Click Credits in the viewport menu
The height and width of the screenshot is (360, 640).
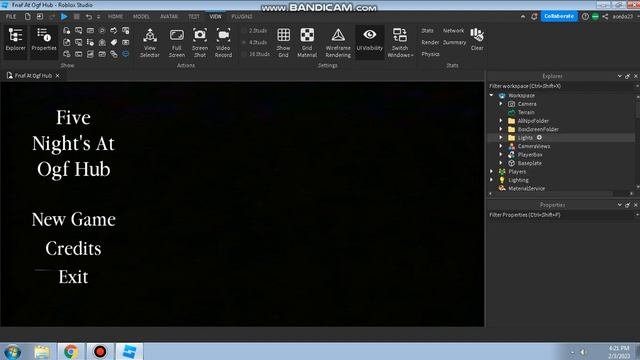(73, 249)
